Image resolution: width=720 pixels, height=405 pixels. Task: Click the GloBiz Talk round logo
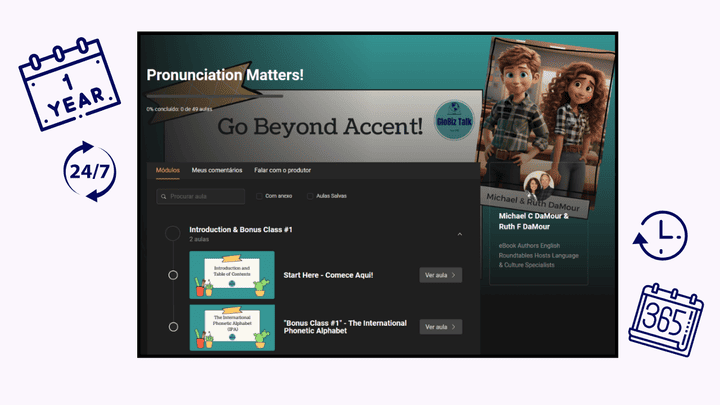(x=454, y=121)
